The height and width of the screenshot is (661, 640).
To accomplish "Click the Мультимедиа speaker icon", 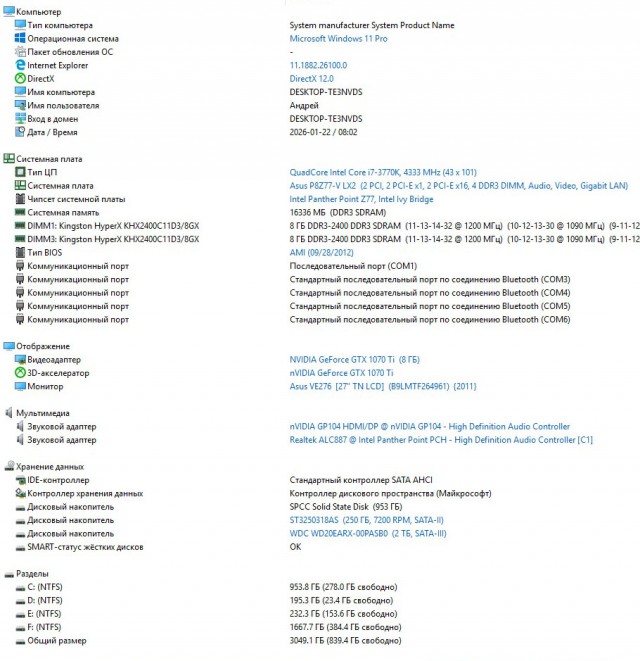I will tap(9, 413).
